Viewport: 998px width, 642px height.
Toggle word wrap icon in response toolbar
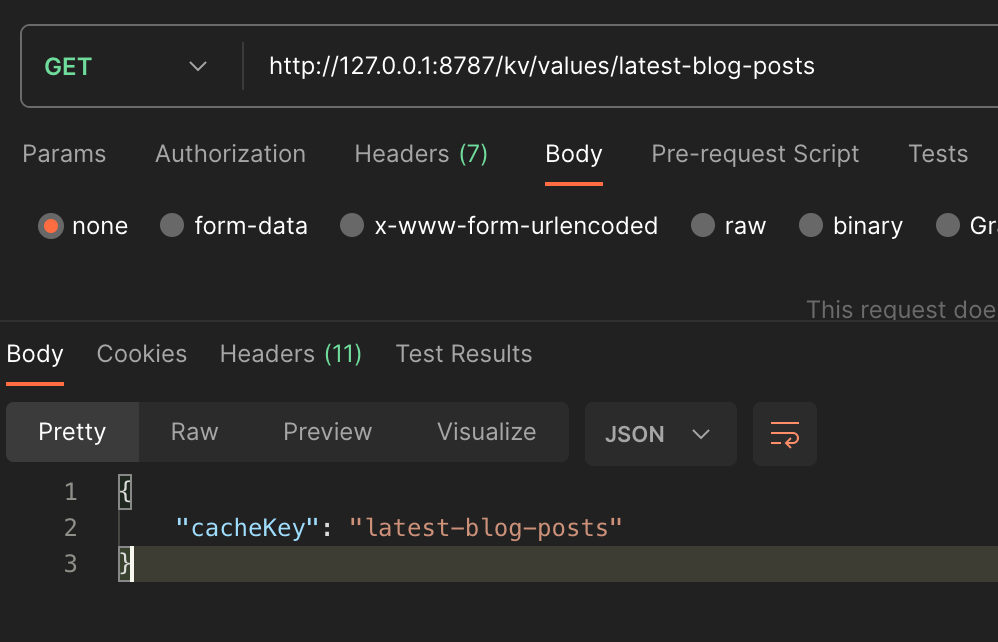click(784, 434)
